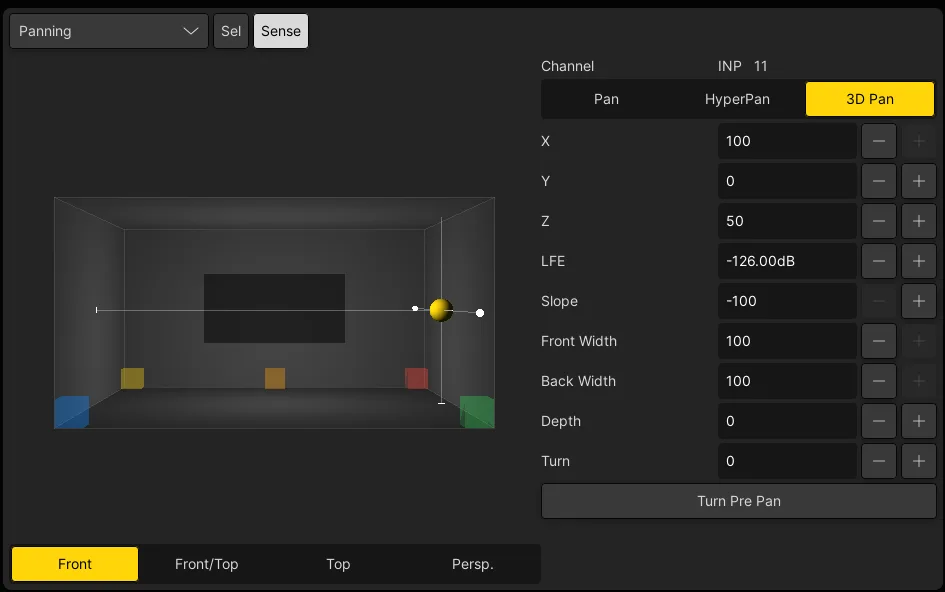Switch to the Persp. view

(472, 564)
